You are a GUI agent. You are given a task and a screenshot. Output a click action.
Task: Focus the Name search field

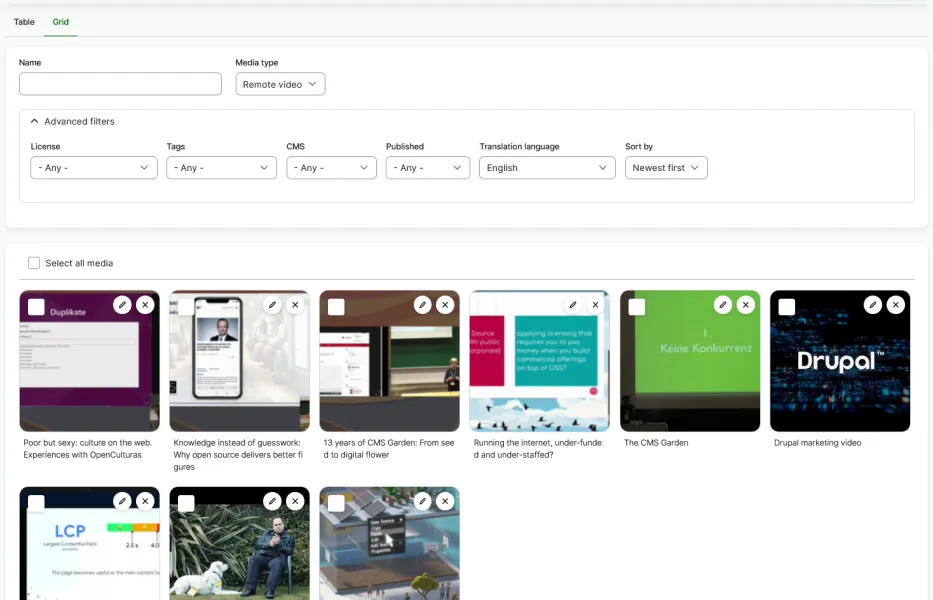120,84
